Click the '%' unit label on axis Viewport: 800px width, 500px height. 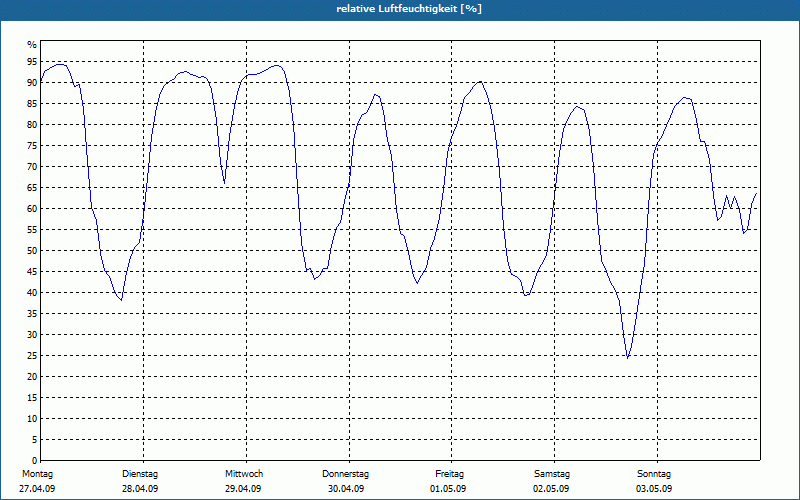point(32,45)
